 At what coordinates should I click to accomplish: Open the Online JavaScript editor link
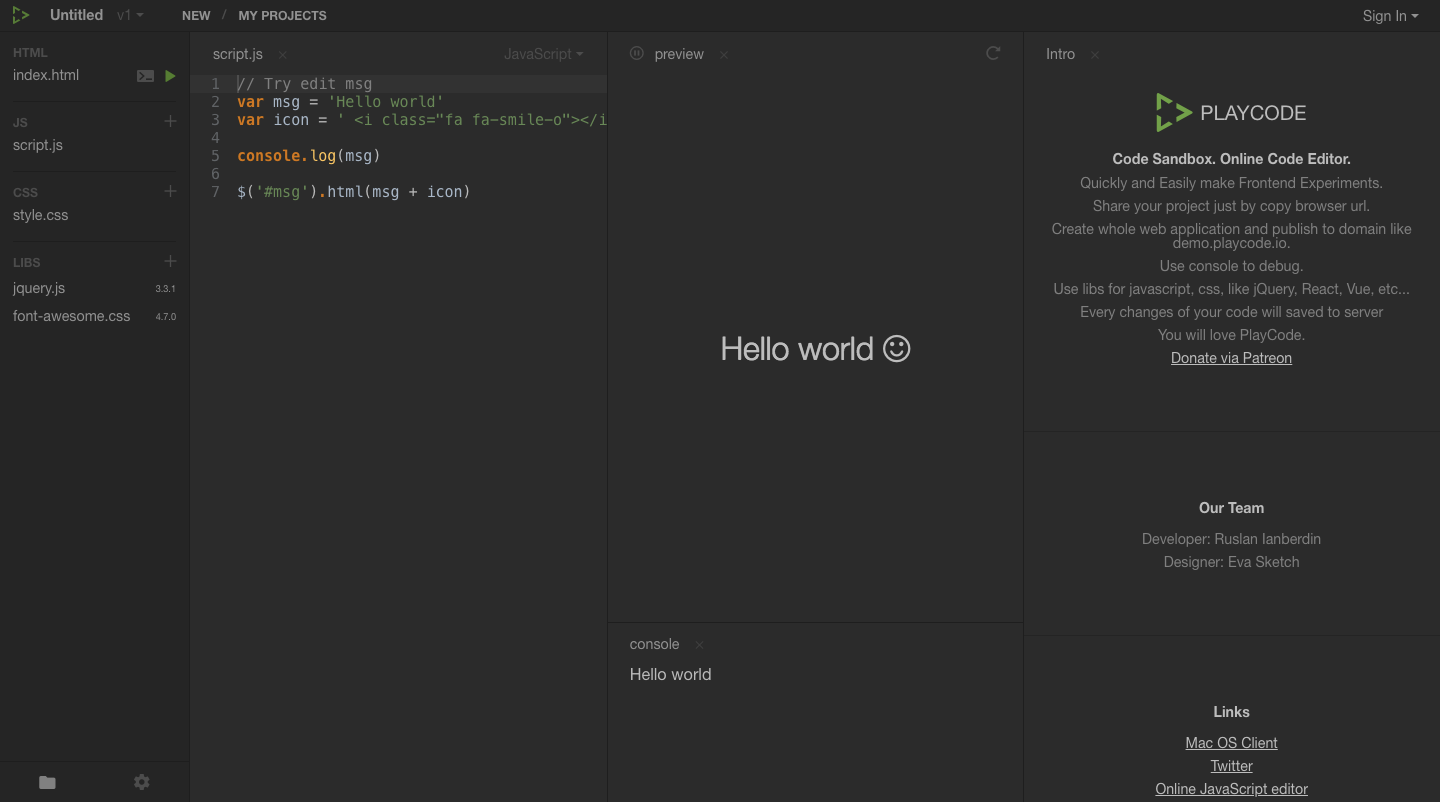(1231, 789)
